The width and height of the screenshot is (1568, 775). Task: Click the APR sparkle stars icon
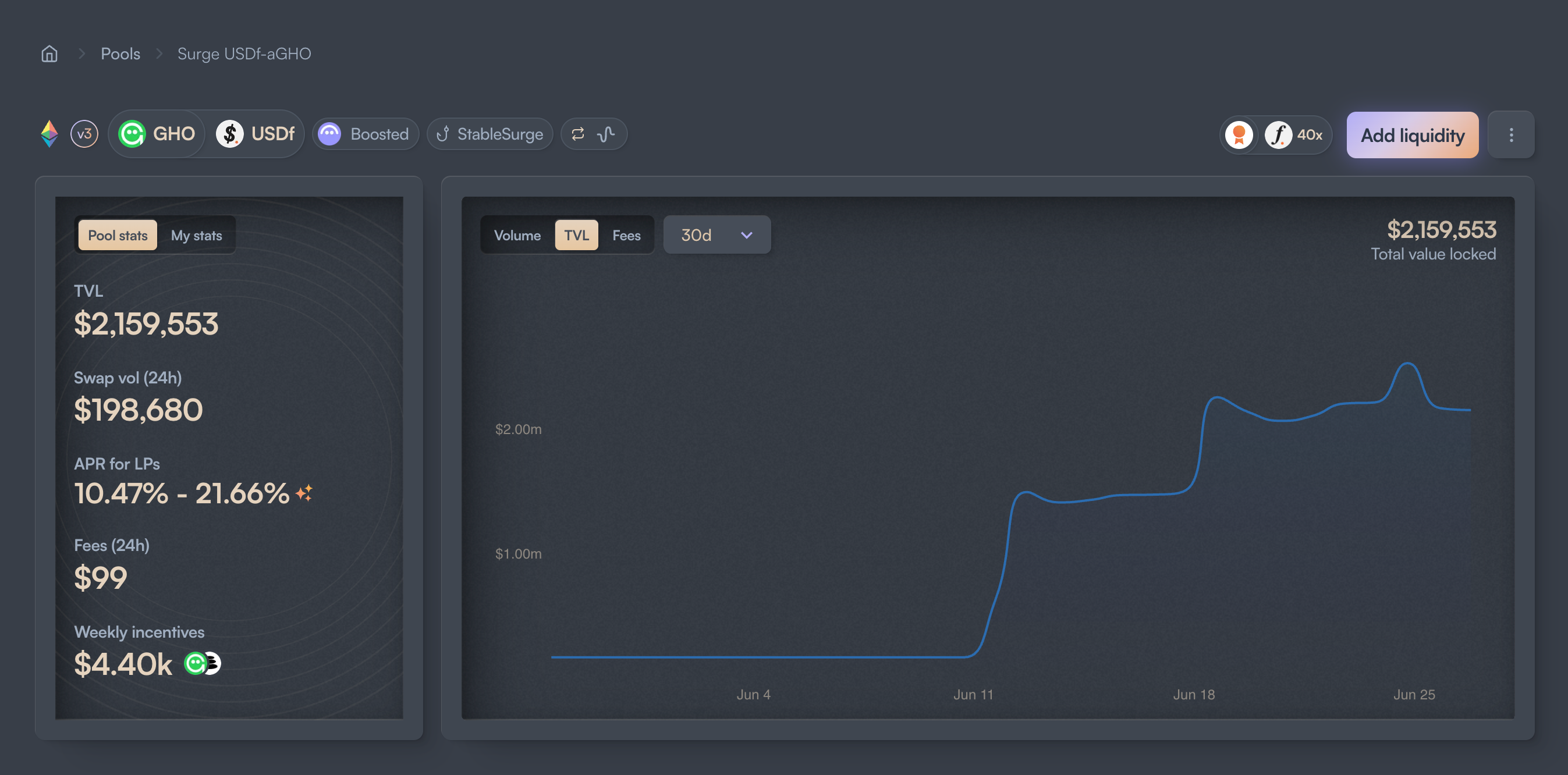coord(304,493)
